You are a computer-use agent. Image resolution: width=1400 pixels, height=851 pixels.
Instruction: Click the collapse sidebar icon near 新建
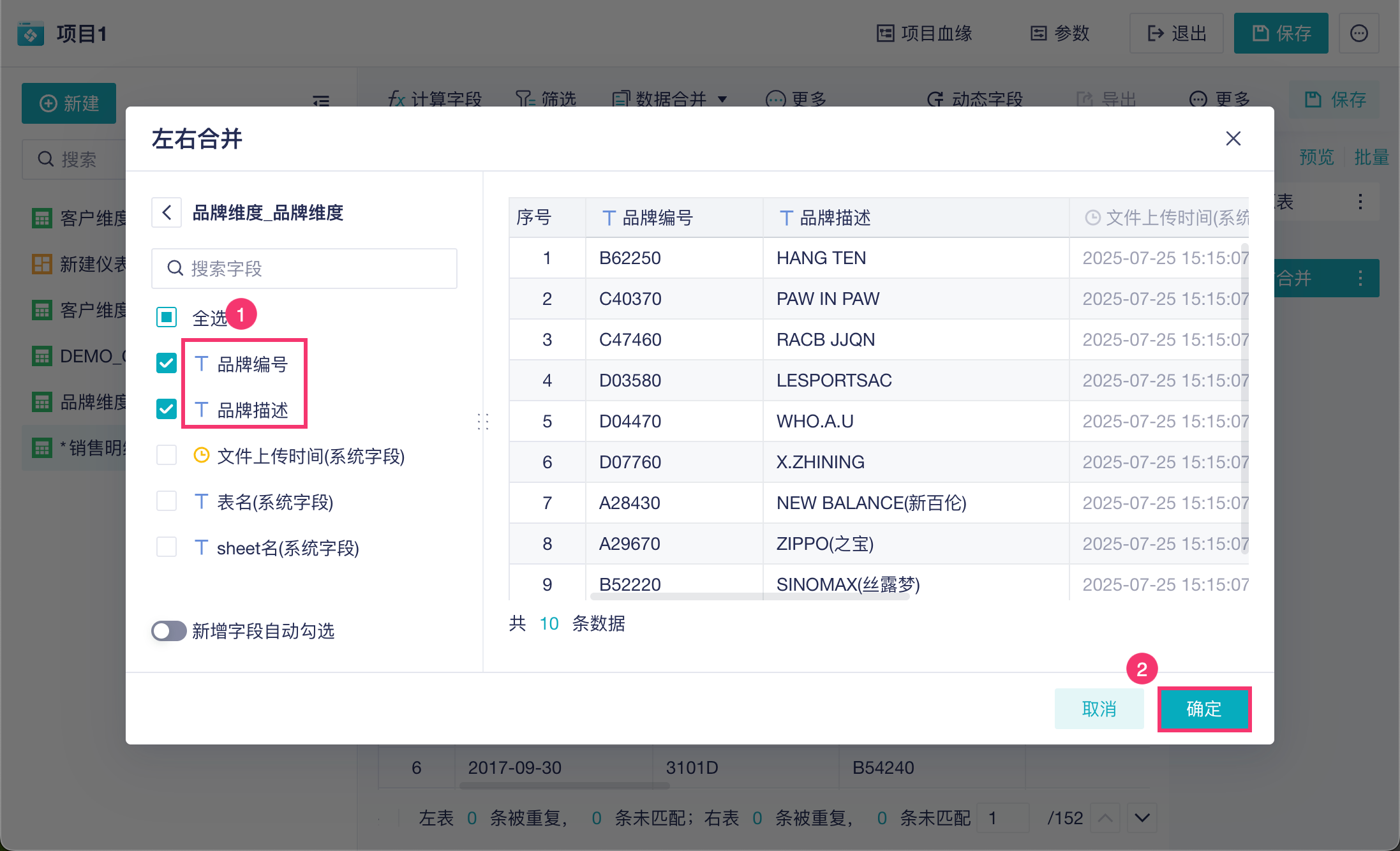point(321,101)
